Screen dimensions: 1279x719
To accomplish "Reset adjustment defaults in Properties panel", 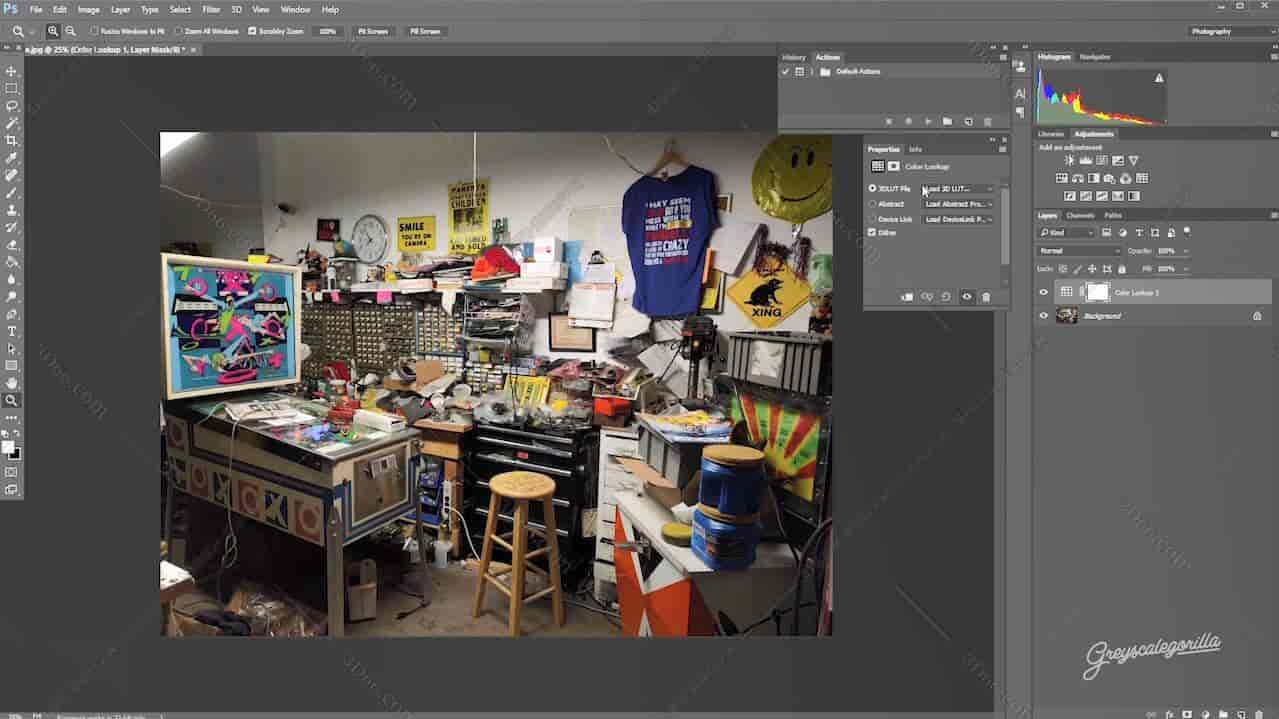I will (946, 297).
